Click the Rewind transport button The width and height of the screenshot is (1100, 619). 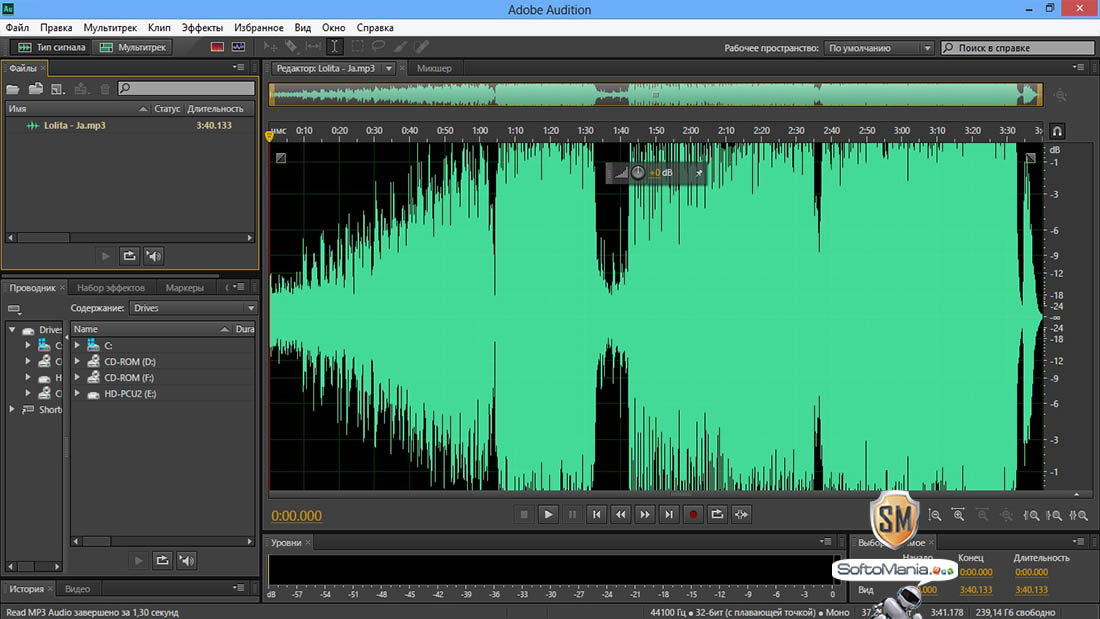[x=620, y=514]
